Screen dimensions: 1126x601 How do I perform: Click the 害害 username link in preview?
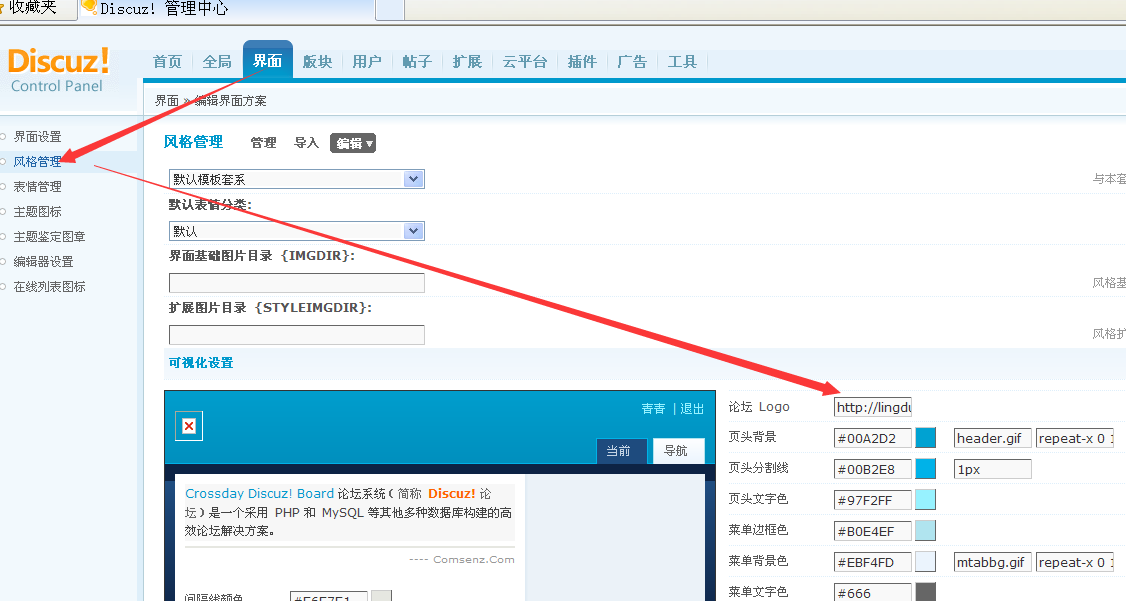click(x=653, y=409)
